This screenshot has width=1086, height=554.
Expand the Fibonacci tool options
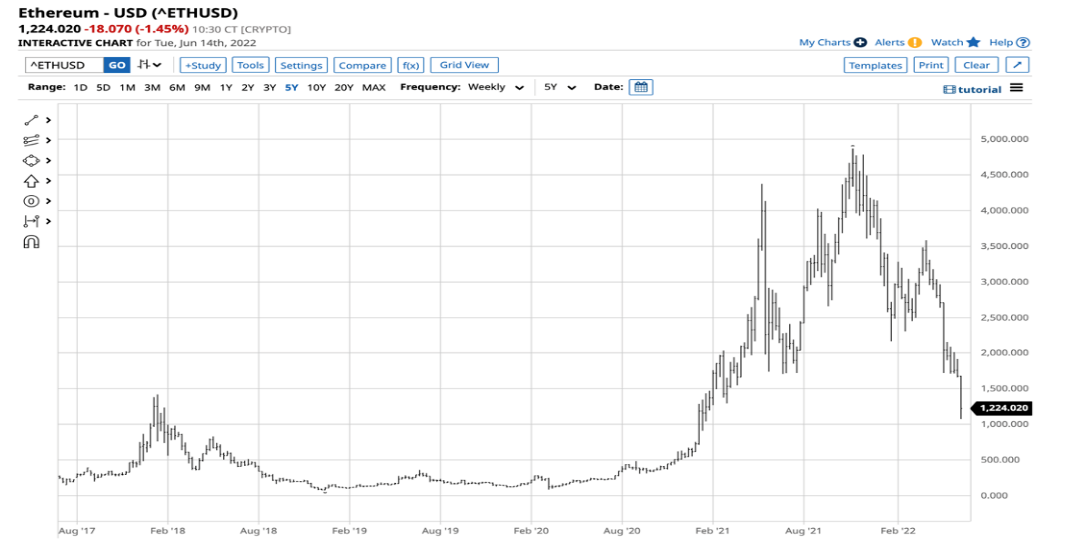tap(48, 141)
